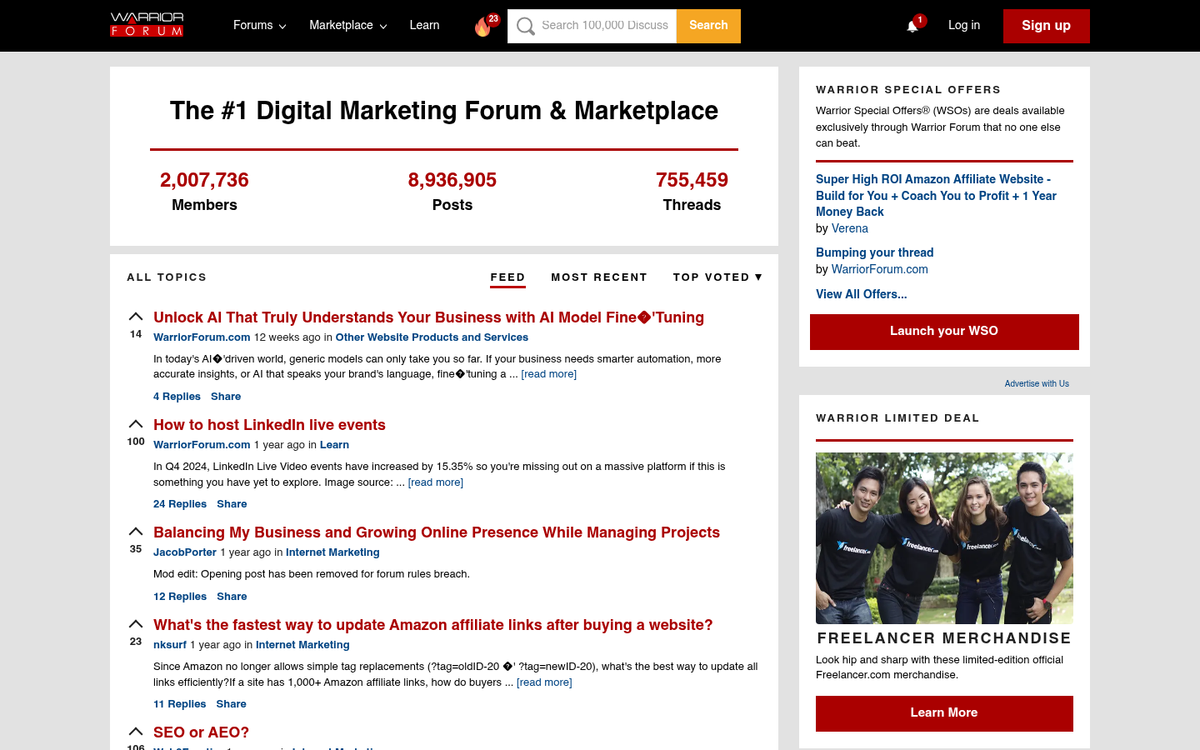1200x750 pixels.
Task: Click the notification bell icon
Action: coord(911,25)
